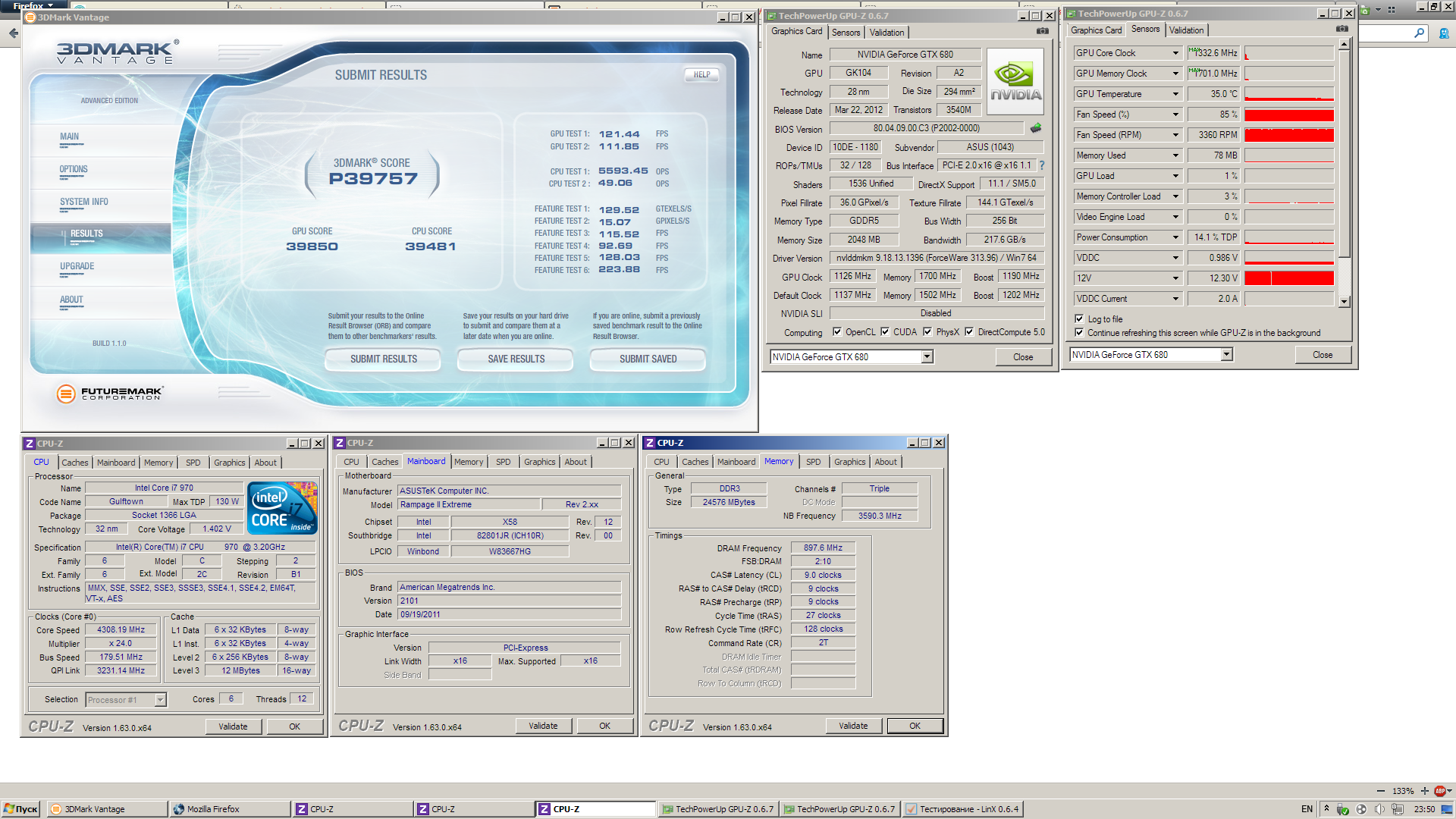This screenshot has height=819, width=1456.
Task: Click the volume speaker tray icon
Action: (x=1379, y=809)
